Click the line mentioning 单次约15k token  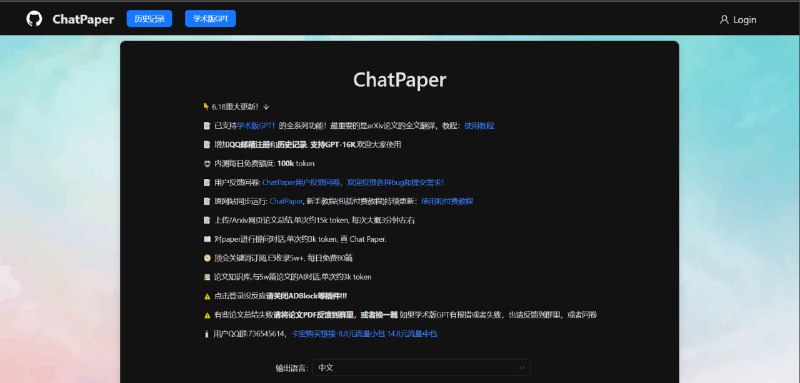tap(309, 220)
